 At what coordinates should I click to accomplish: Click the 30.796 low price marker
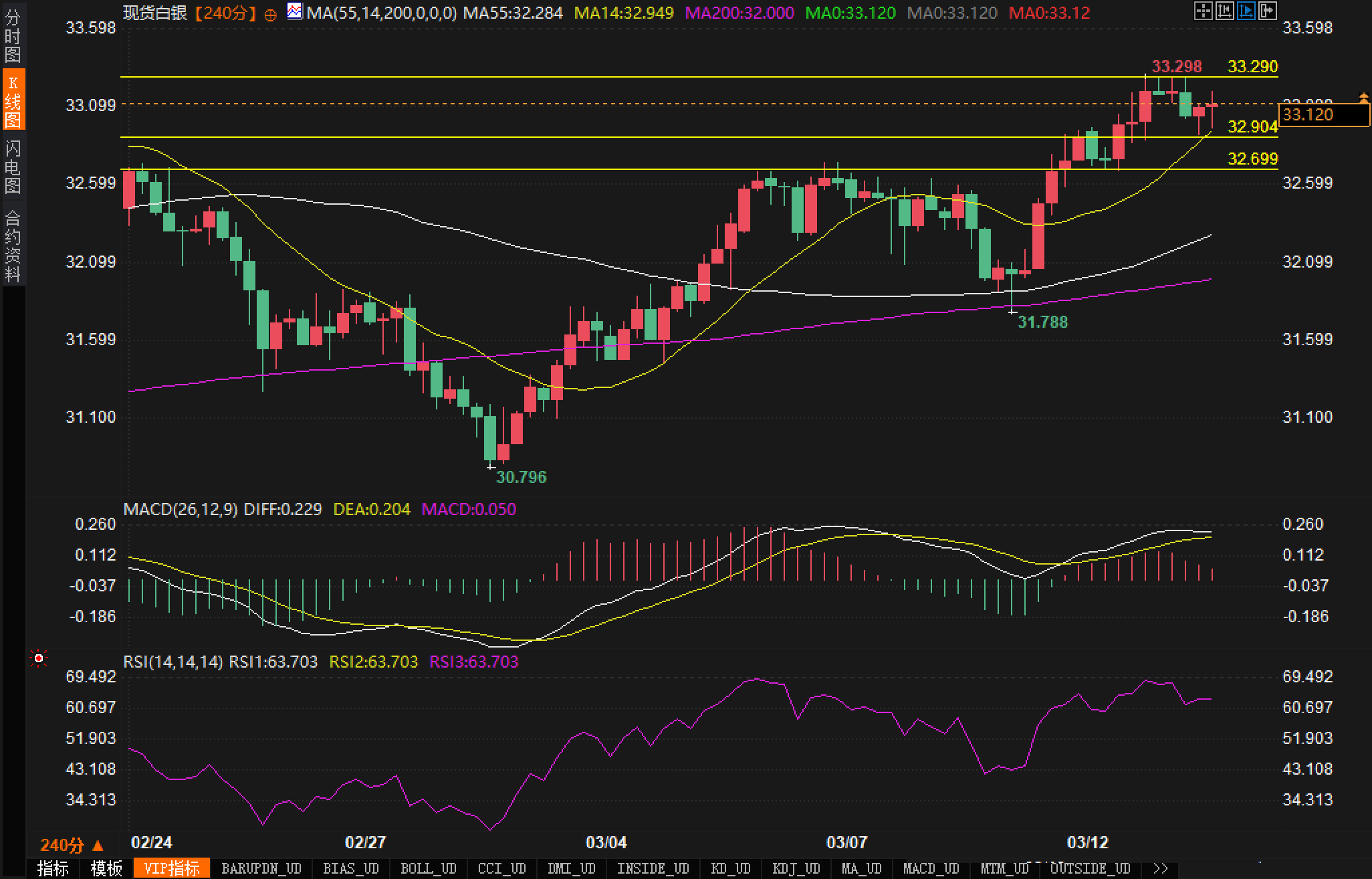point(521,477)
